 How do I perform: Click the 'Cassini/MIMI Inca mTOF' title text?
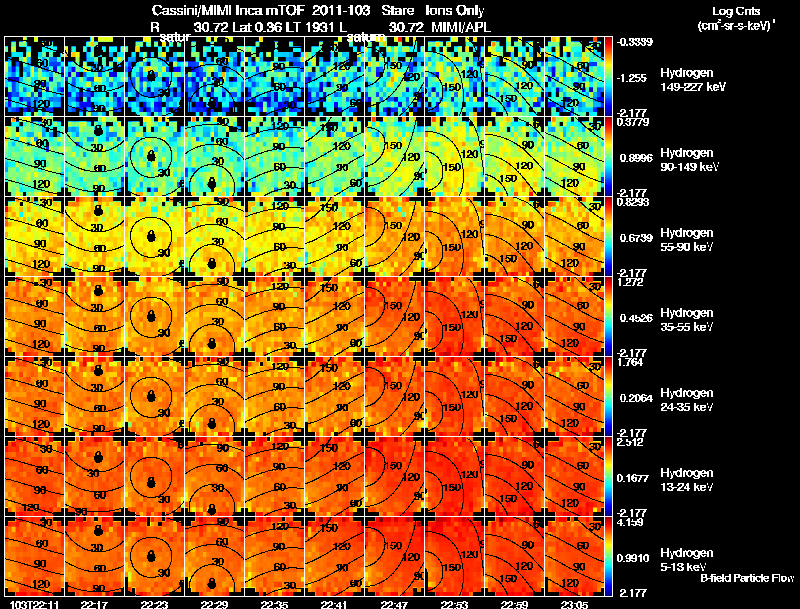pyautogui.click(x=228, y=10)
